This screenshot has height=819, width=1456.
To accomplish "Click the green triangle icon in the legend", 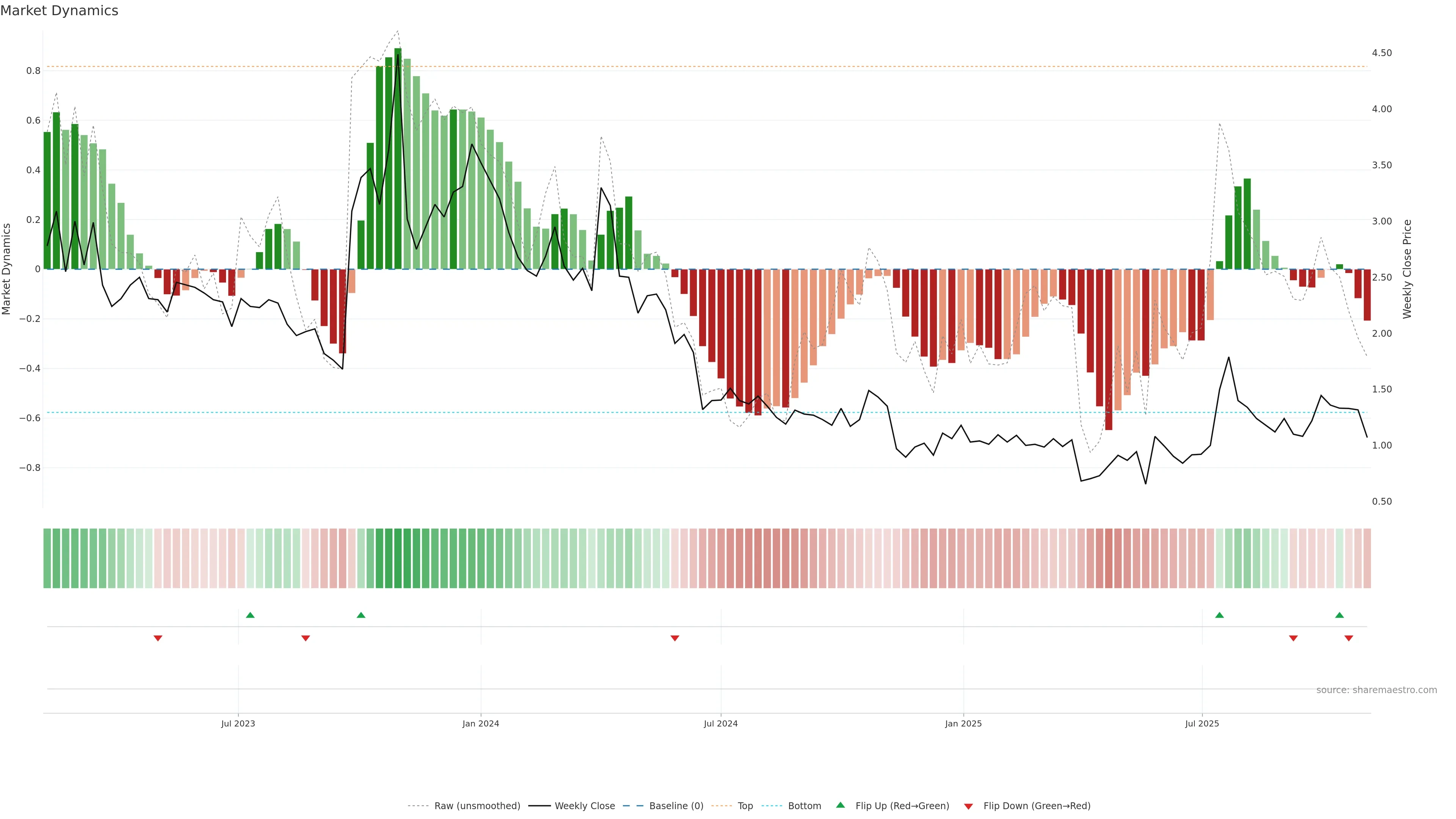I will [x=841, y=805].
